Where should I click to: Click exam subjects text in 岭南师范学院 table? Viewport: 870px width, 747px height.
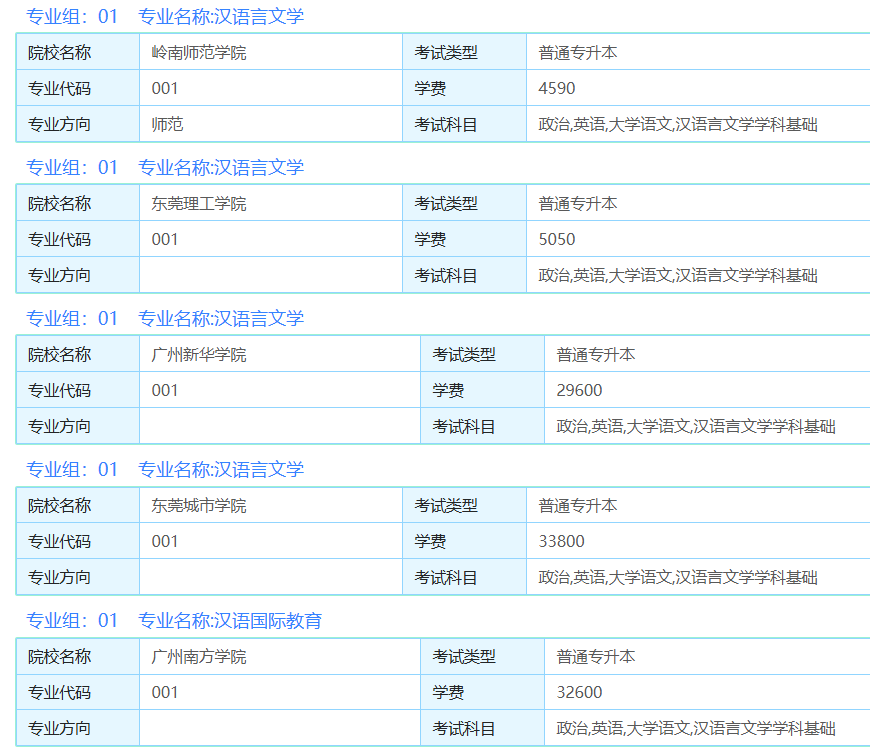coord(678,124)
